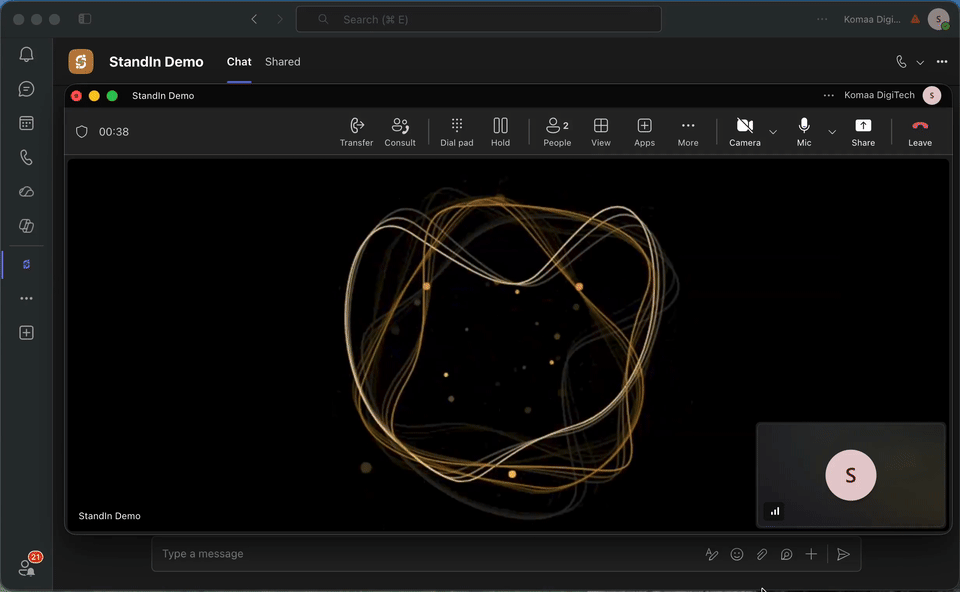
Task: Click the emoji icon in message box
Action: pos(737,554)
